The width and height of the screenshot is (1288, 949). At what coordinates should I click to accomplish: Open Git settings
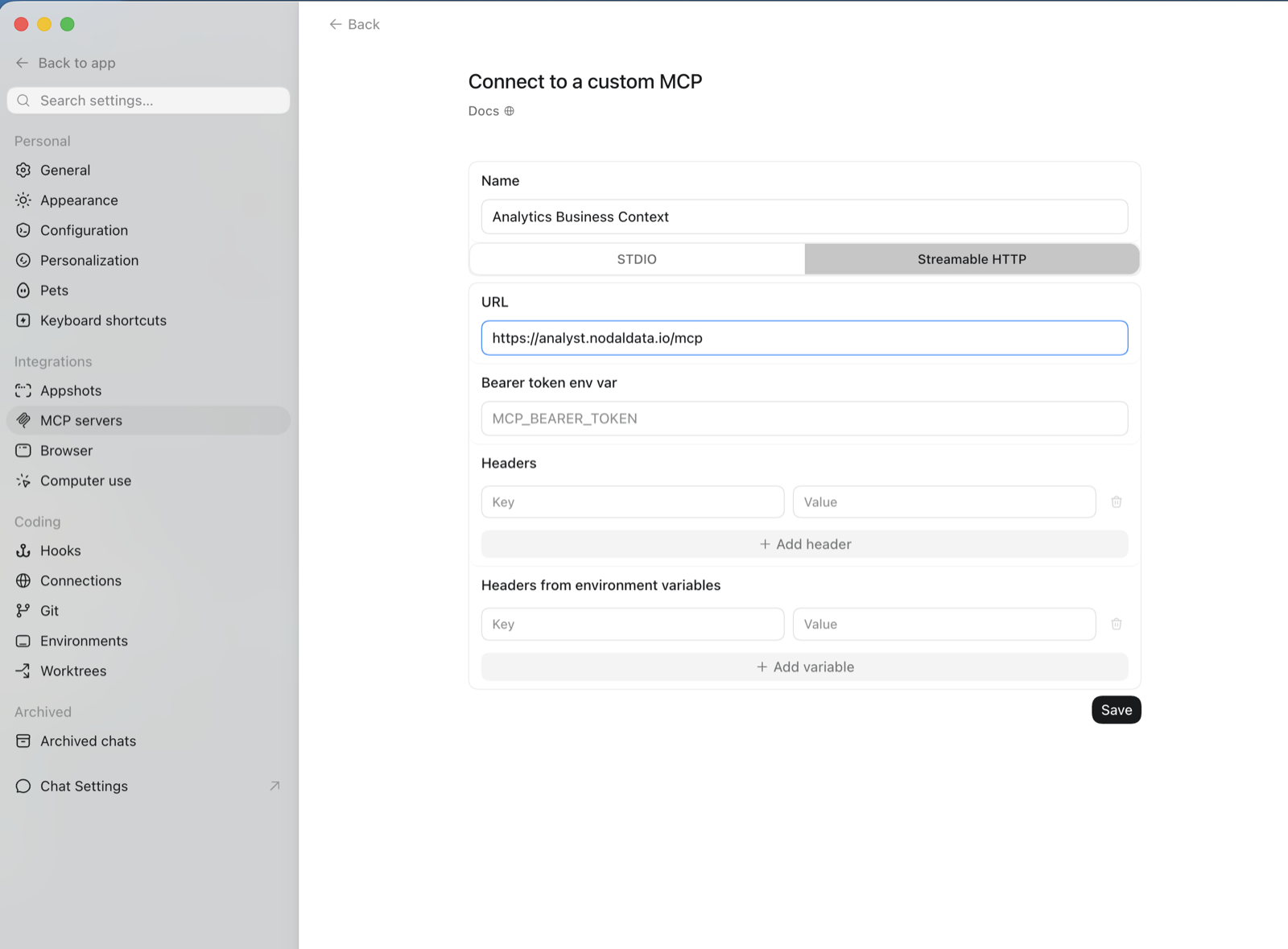[148, 611]
